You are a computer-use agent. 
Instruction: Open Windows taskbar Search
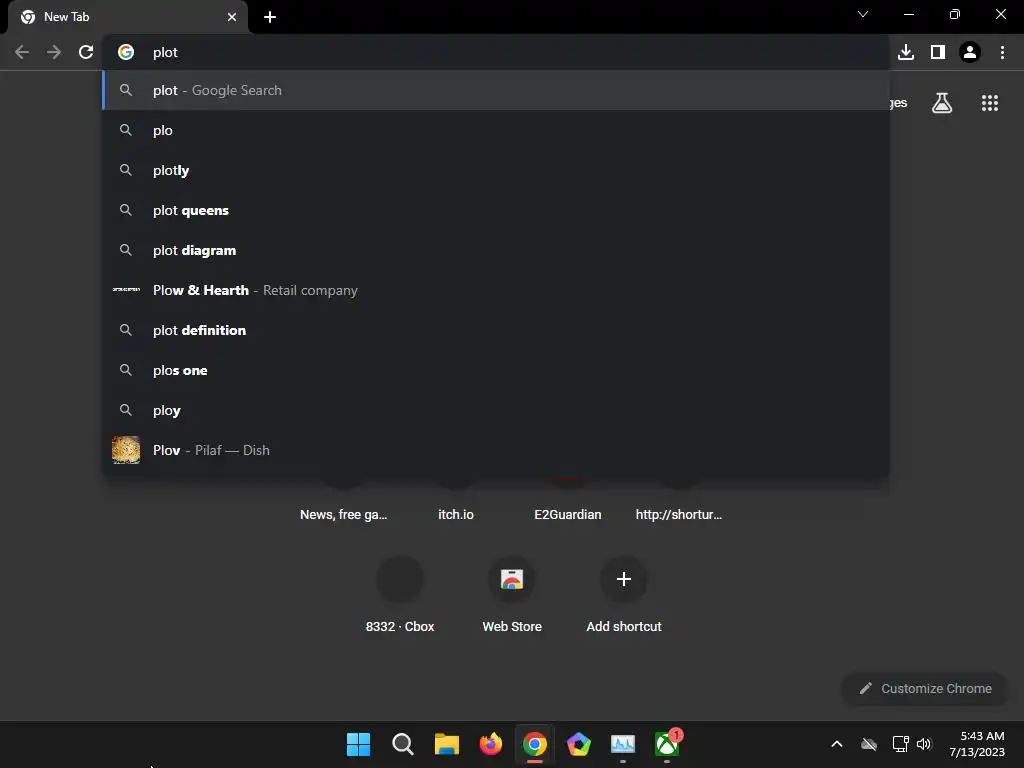[402, 744]
